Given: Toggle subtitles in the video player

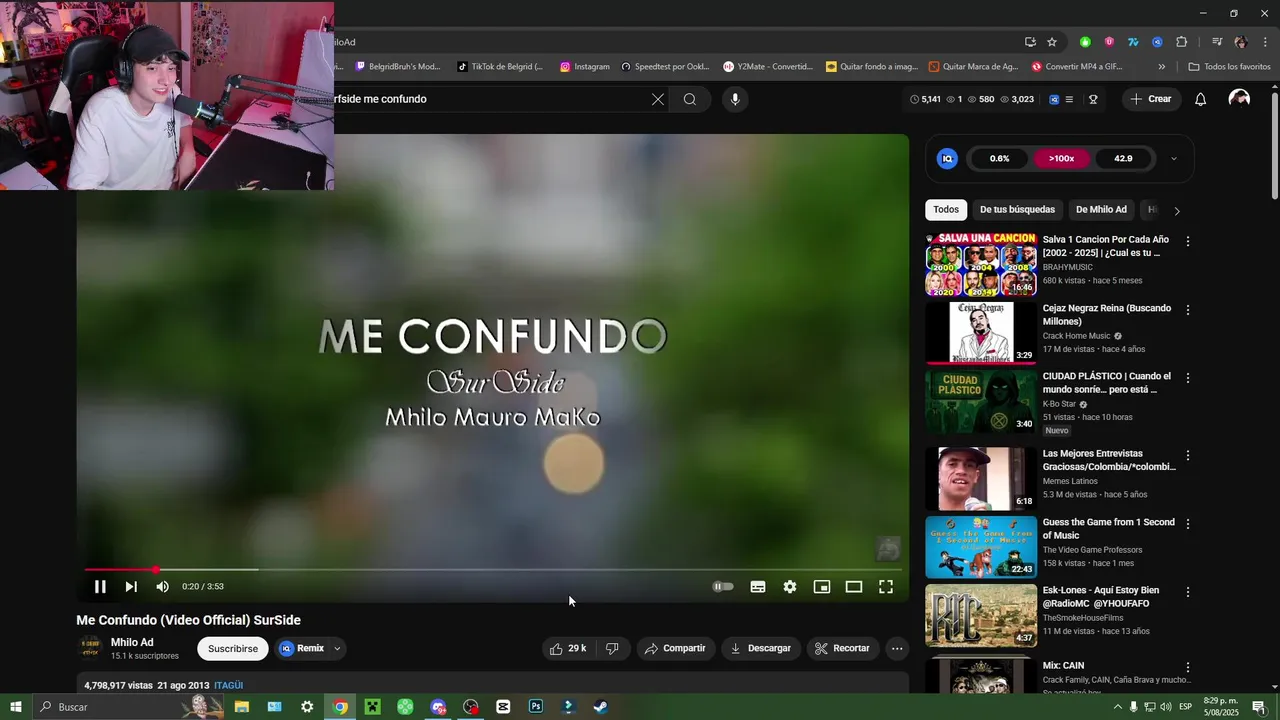Looking at the screenshot, I should 758,587.
